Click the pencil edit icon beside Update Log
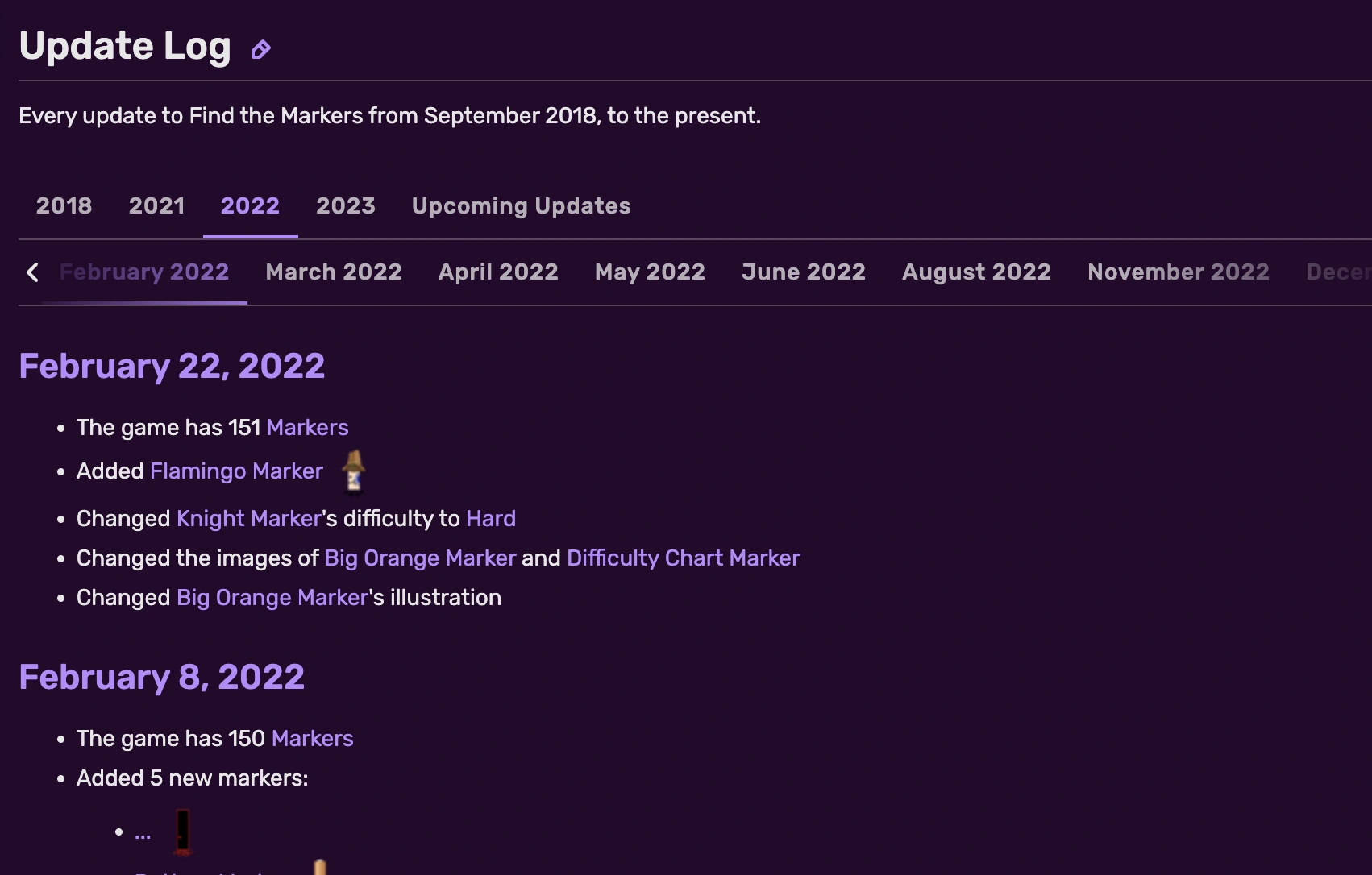1372x875 pixels. click(x=260, y=50)
